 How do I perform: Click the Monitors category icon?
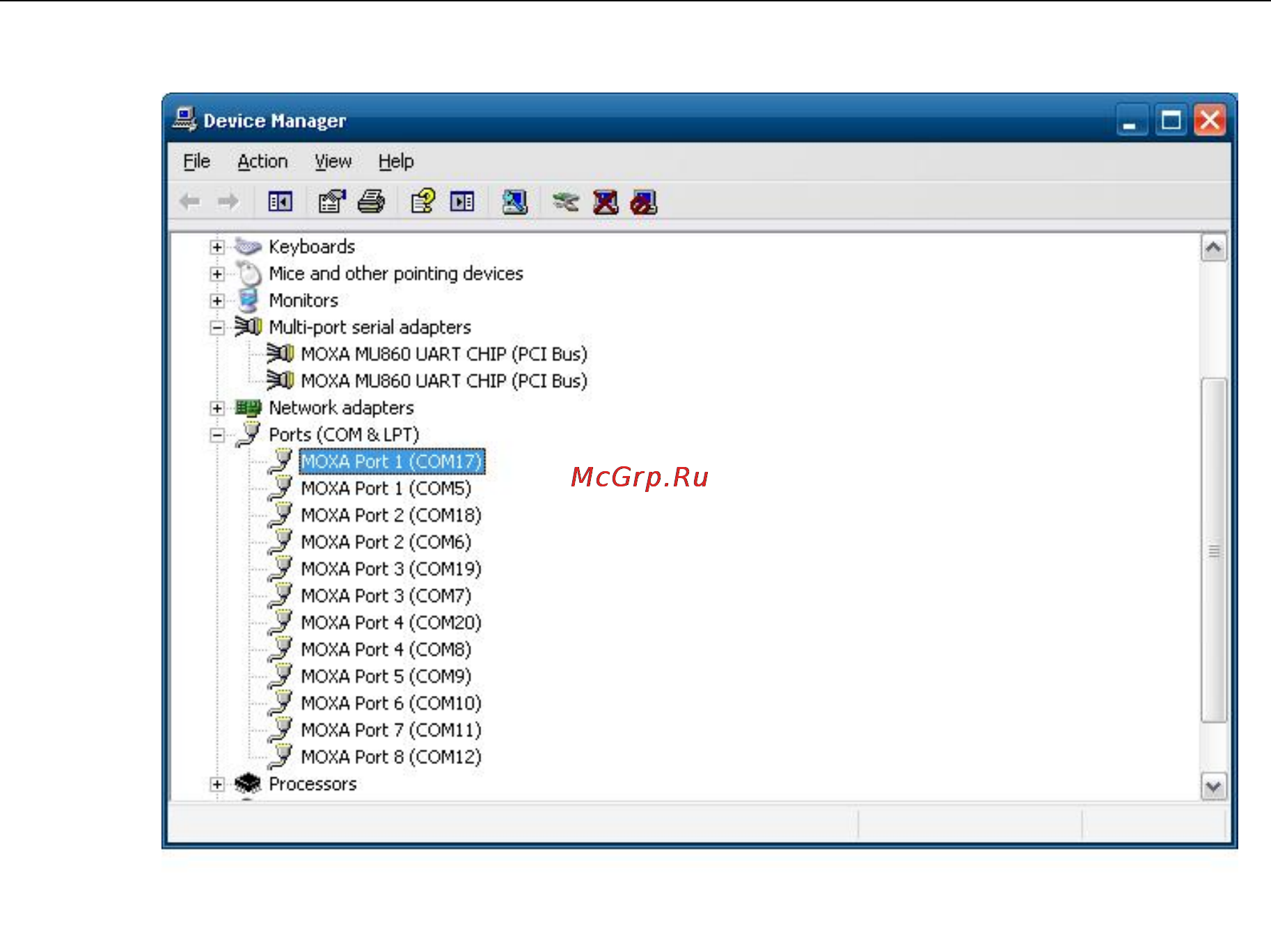pyautogui.click(x=248, y=300)
